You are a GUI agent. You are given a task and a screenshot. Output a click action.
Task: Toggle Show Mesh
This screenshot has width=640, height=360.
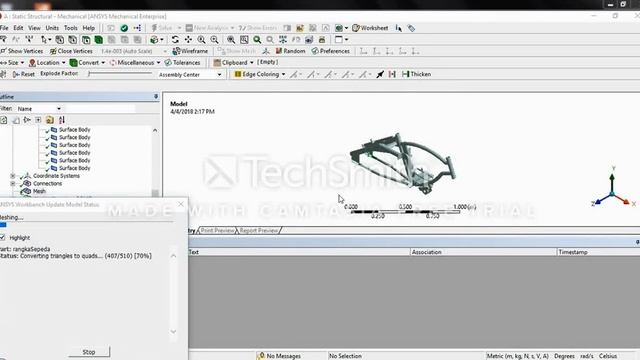tap(237, 51)
